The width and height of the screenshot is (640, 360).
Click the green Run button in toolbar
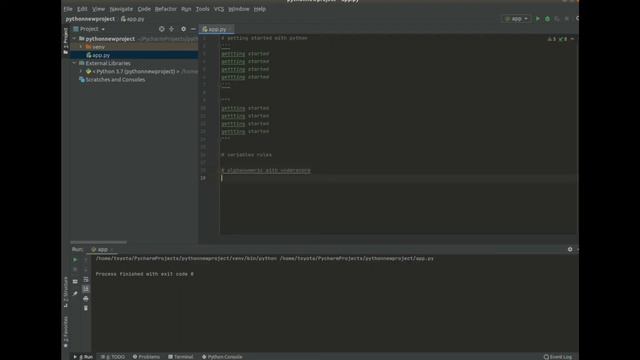click(538, 19)
